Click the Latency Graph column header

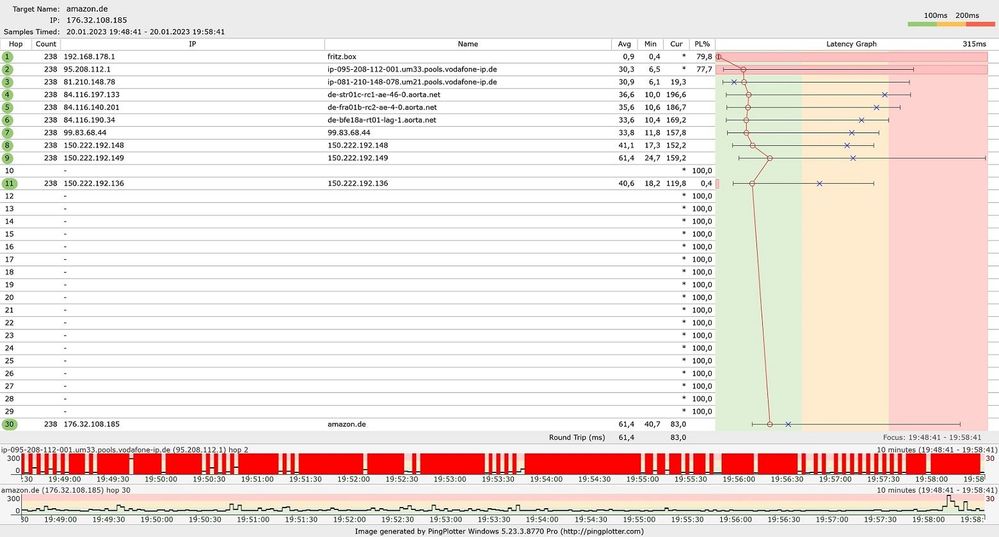[851, 44]
